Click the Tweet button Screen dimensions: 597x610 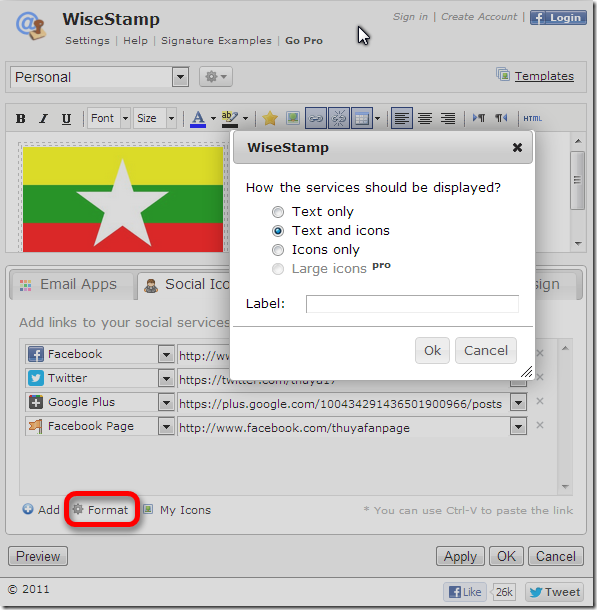point(554,592)
